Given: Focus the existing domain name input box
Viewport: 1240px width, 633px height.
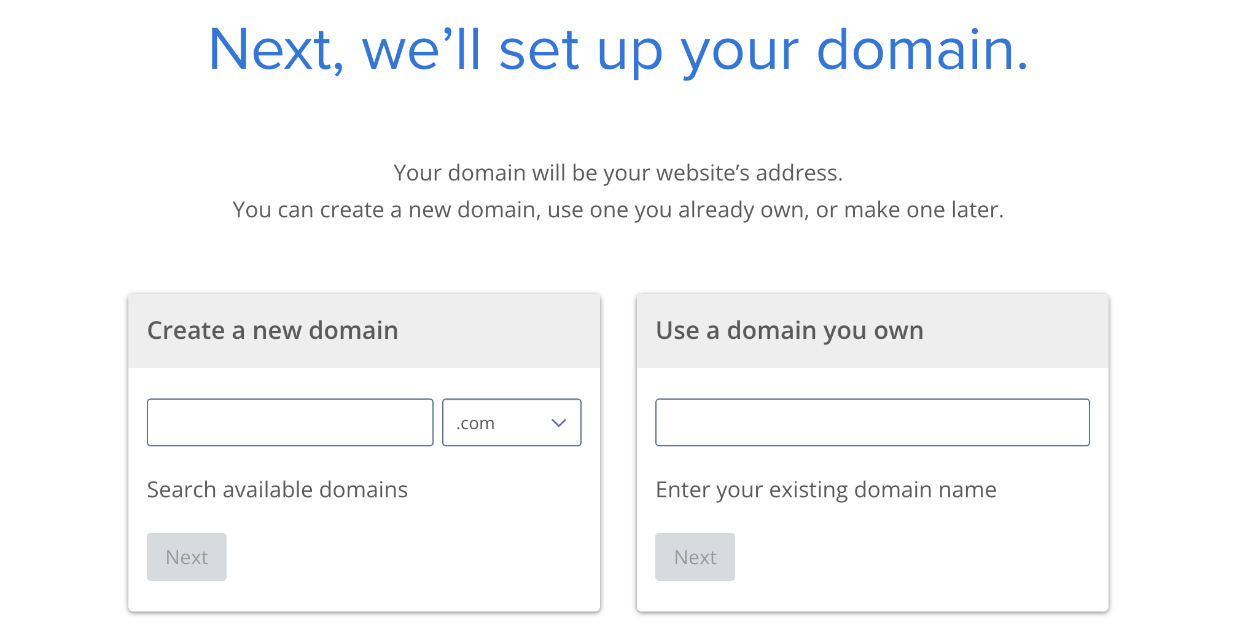Looking at the screenshot, I should (x=872, y=423).
